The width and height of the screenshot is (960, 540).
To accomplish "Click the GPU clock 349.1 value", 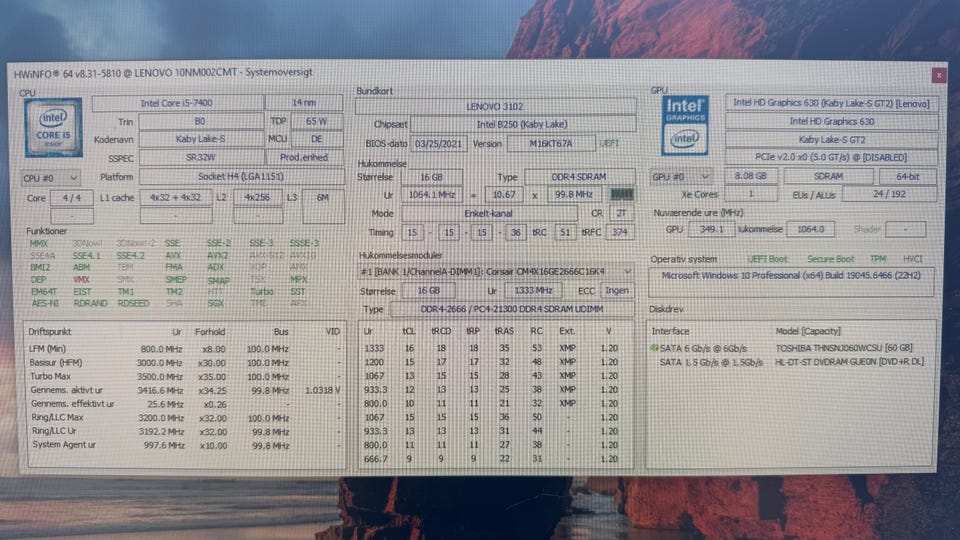I will 711,229.
